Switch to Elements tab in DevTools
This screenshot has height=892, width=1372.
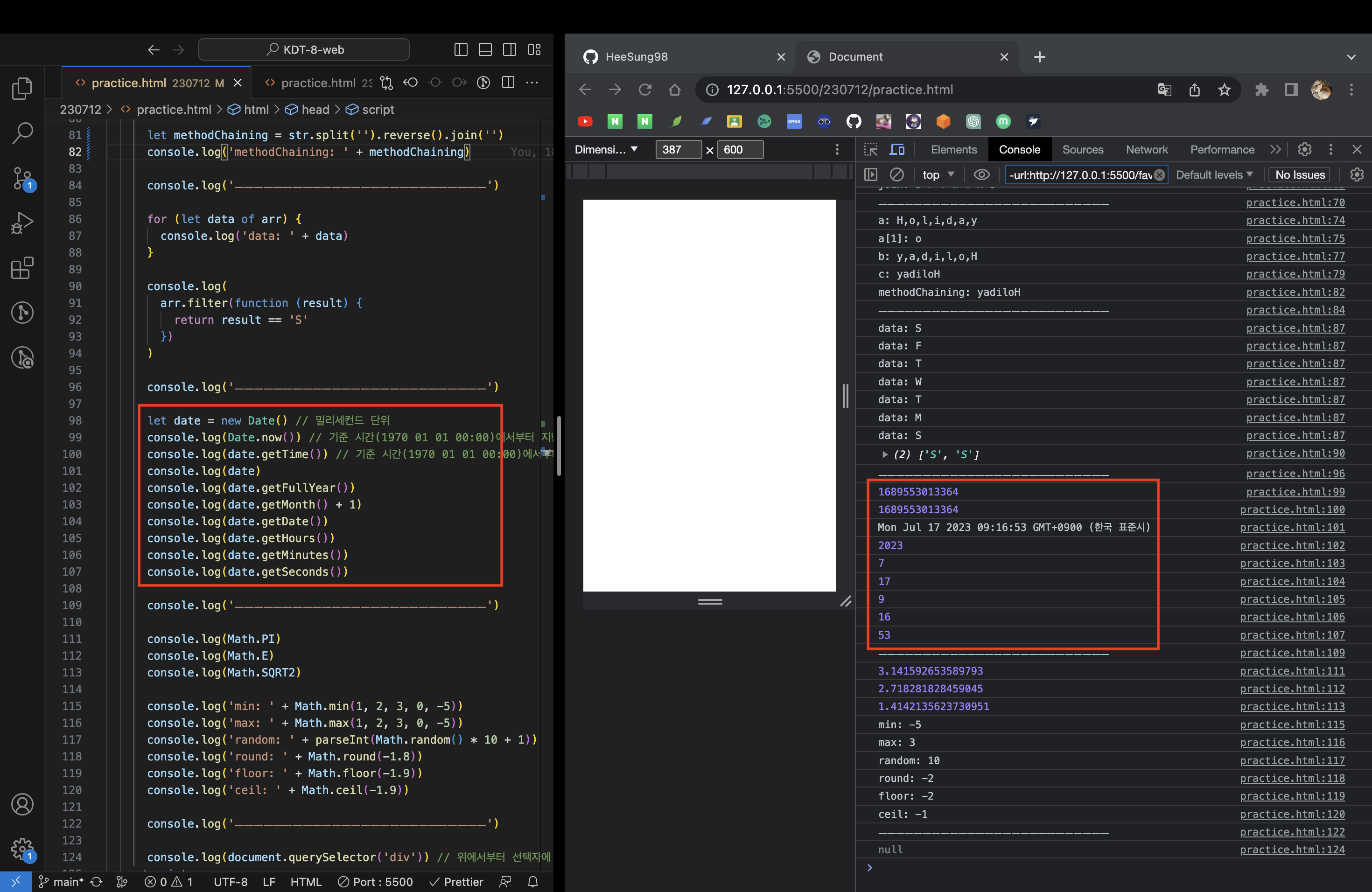(x=953, y=149)
